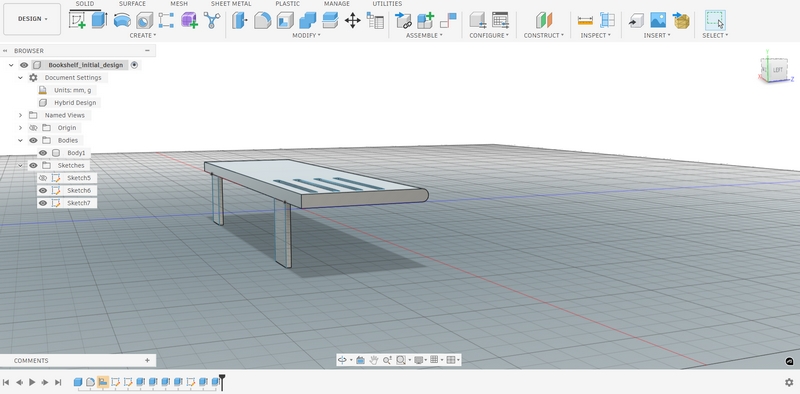Screen dimensions: 800x394
Task: Select the Revolve tool icon
Action: [x=121, y=20]
